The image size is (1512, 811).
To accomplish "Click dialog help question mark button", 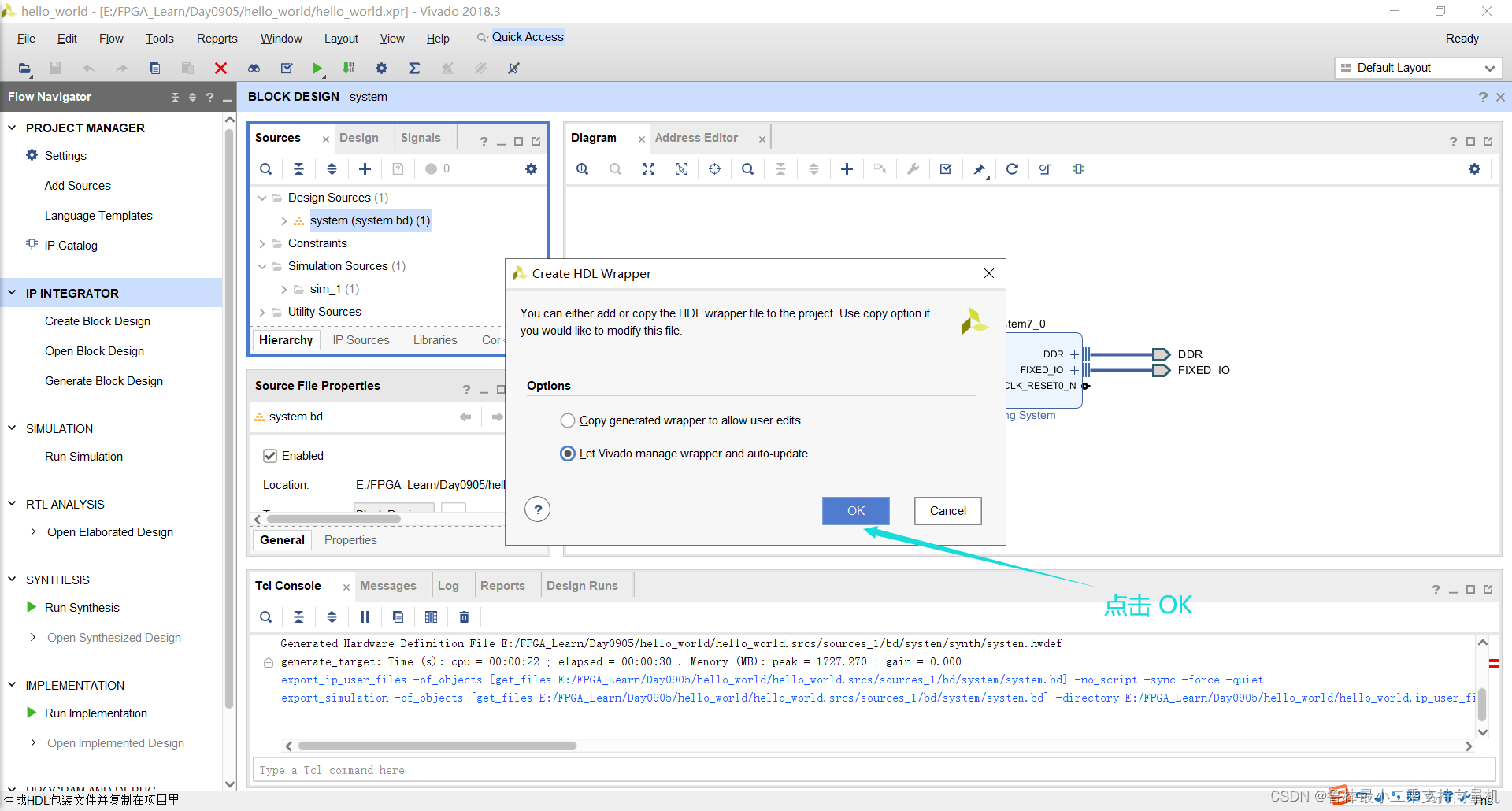I will [x=537, y=509].
